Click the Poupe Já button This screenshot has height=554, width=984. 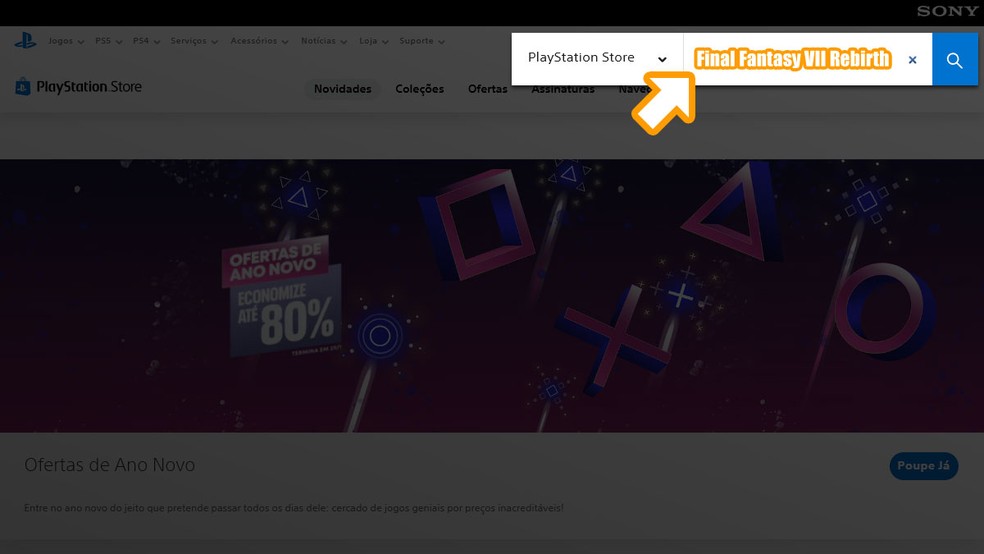point(923,466)
